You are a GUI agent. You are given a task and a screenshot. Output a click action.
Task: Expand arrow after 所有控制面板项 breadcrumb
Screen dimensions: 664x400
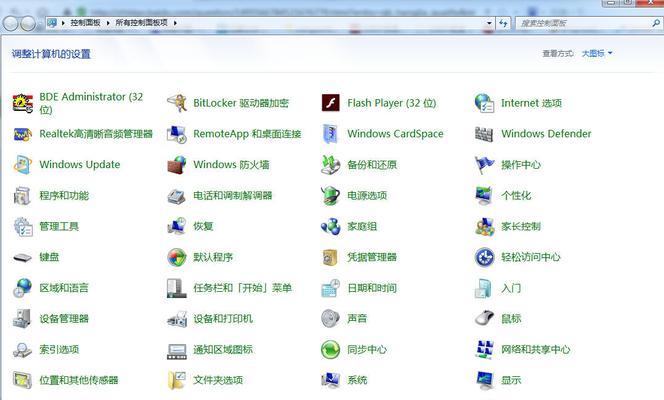pos(175,23)
